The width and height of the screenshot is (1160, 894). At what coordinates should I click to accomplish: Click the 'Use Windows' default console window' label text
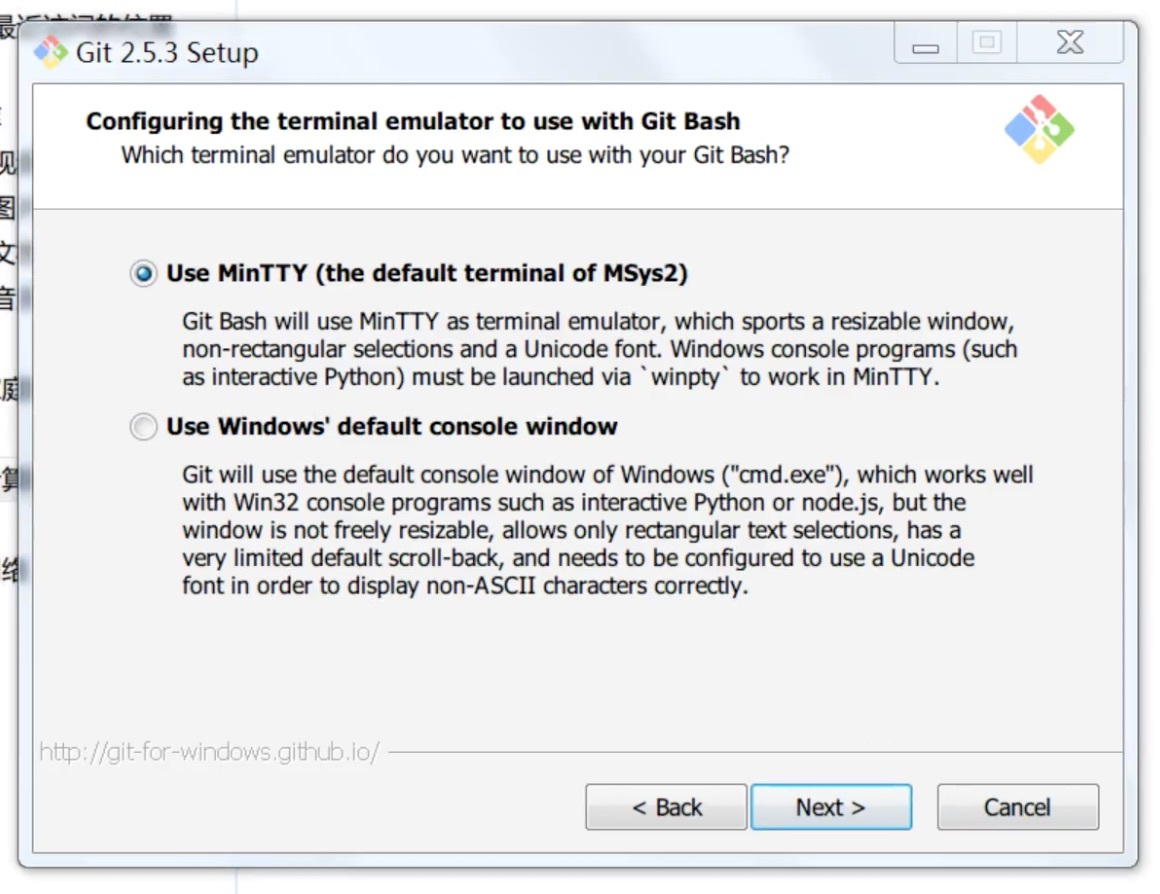pos(392,427)
